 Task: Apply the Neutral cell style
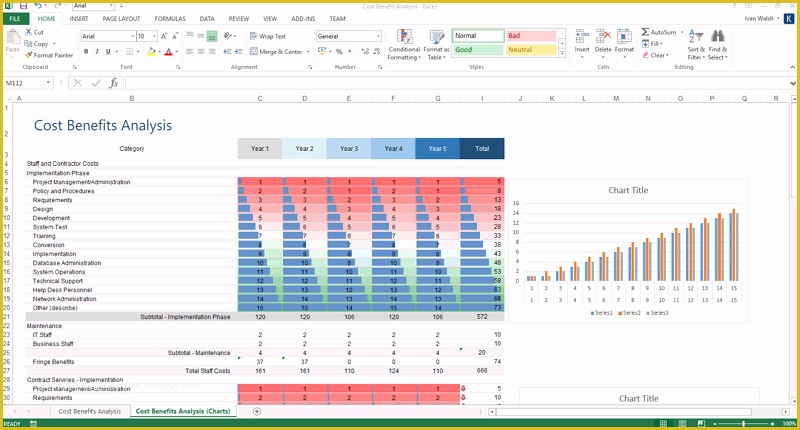[531, 49]
